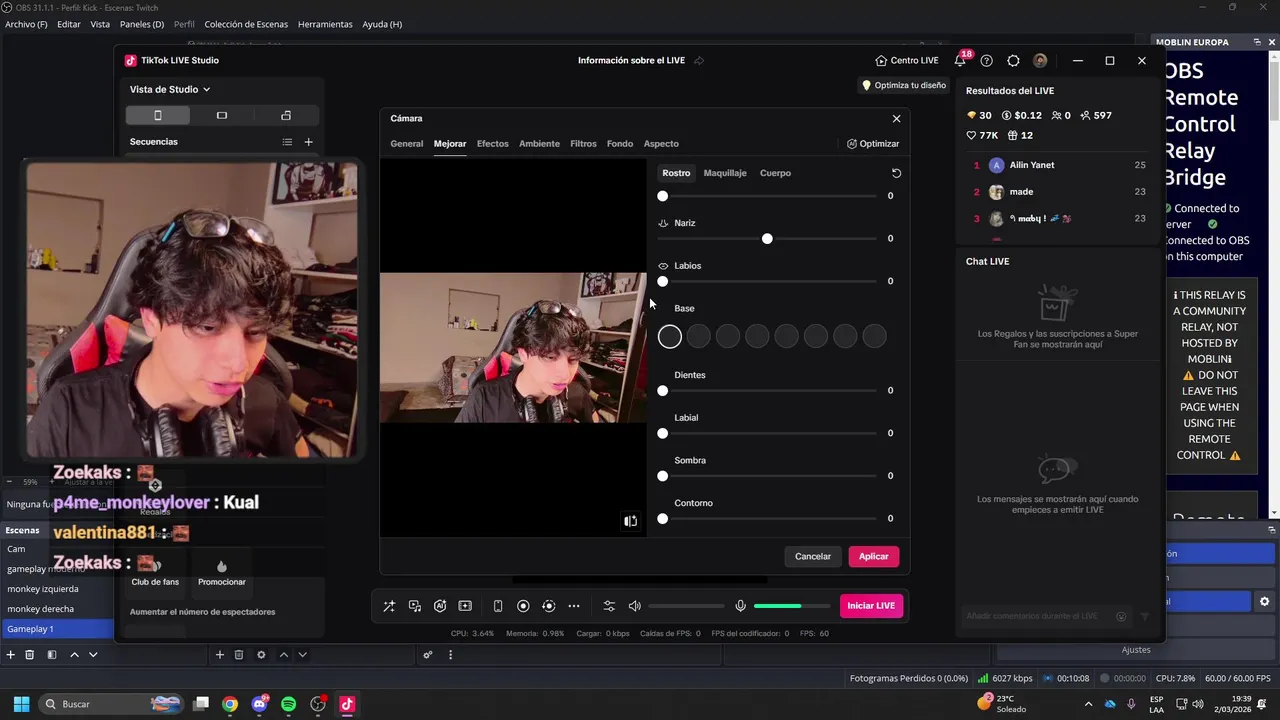Select the dual-screen layout button
The width and height of the screenshot is (1280, 720).
pos(286,115)
